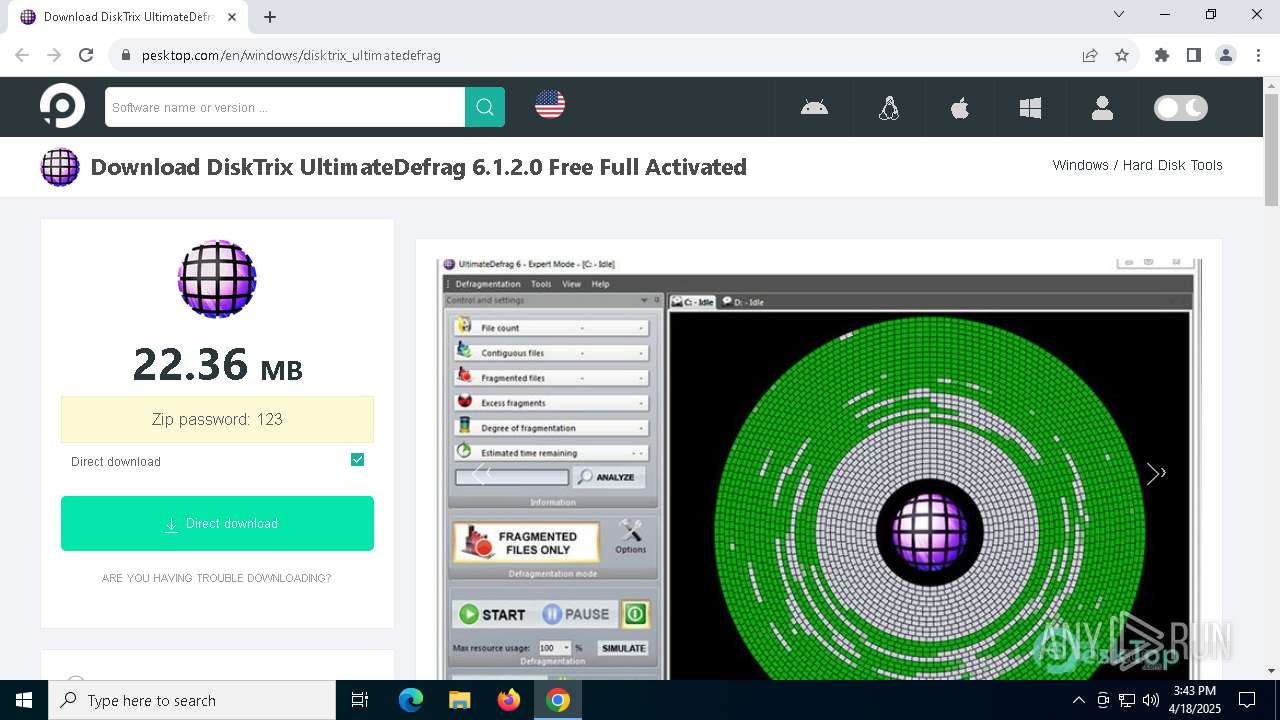The height and width of the screenshot is (720, 1280).
Task: Open the Android category icon
Action: click(x=814, y=107)
